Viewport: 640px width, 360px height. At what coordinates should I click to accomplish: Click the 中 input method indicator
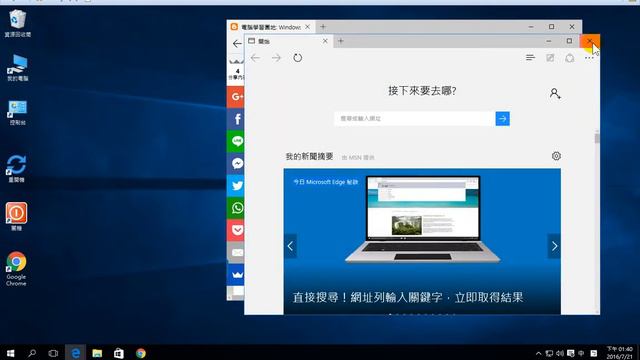pos(581,353)
